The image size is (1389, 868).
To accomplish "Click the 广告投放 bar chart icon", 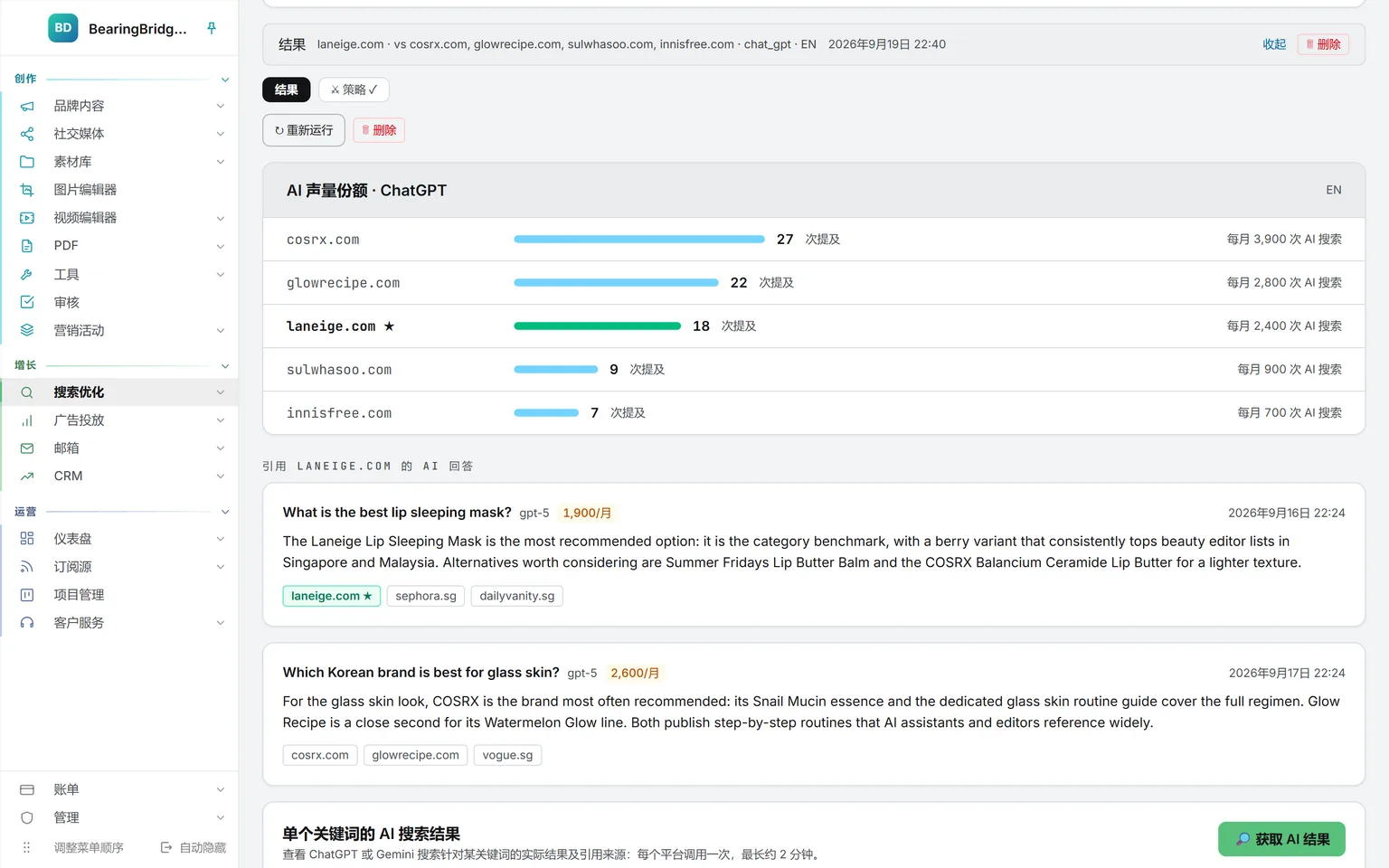I will [x=27, y=420].
